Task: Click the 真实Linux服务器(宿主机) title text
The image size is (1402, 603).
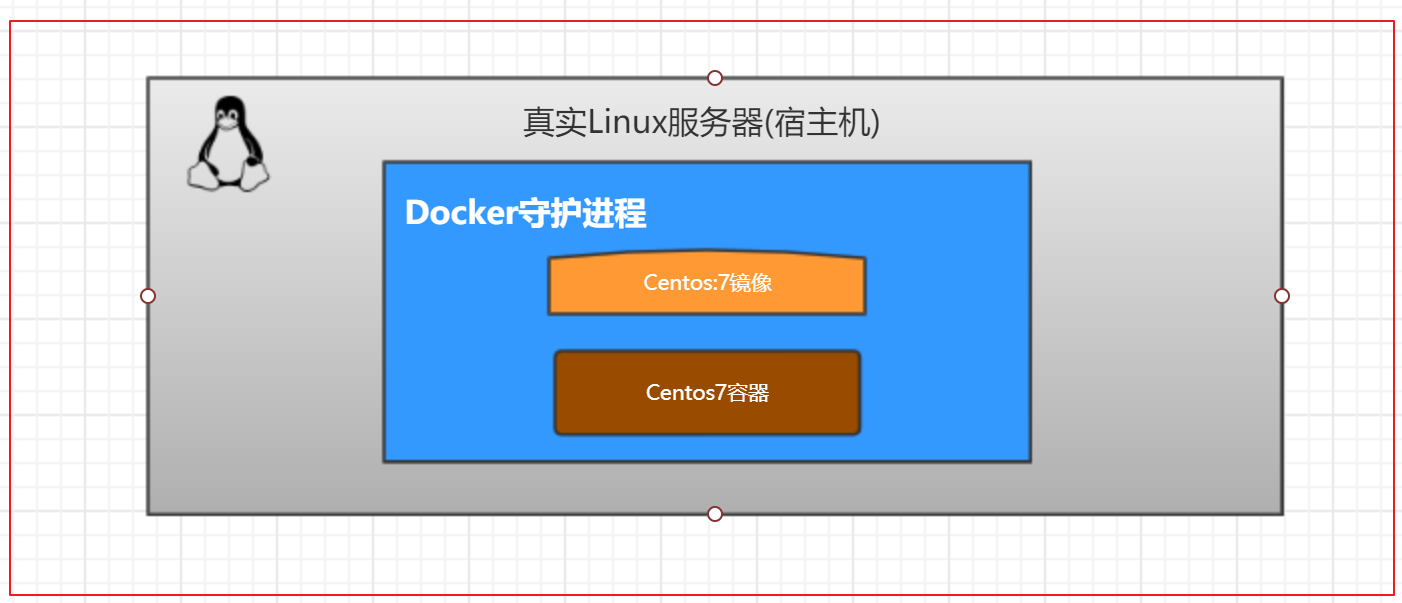Action: click(701, 123)
